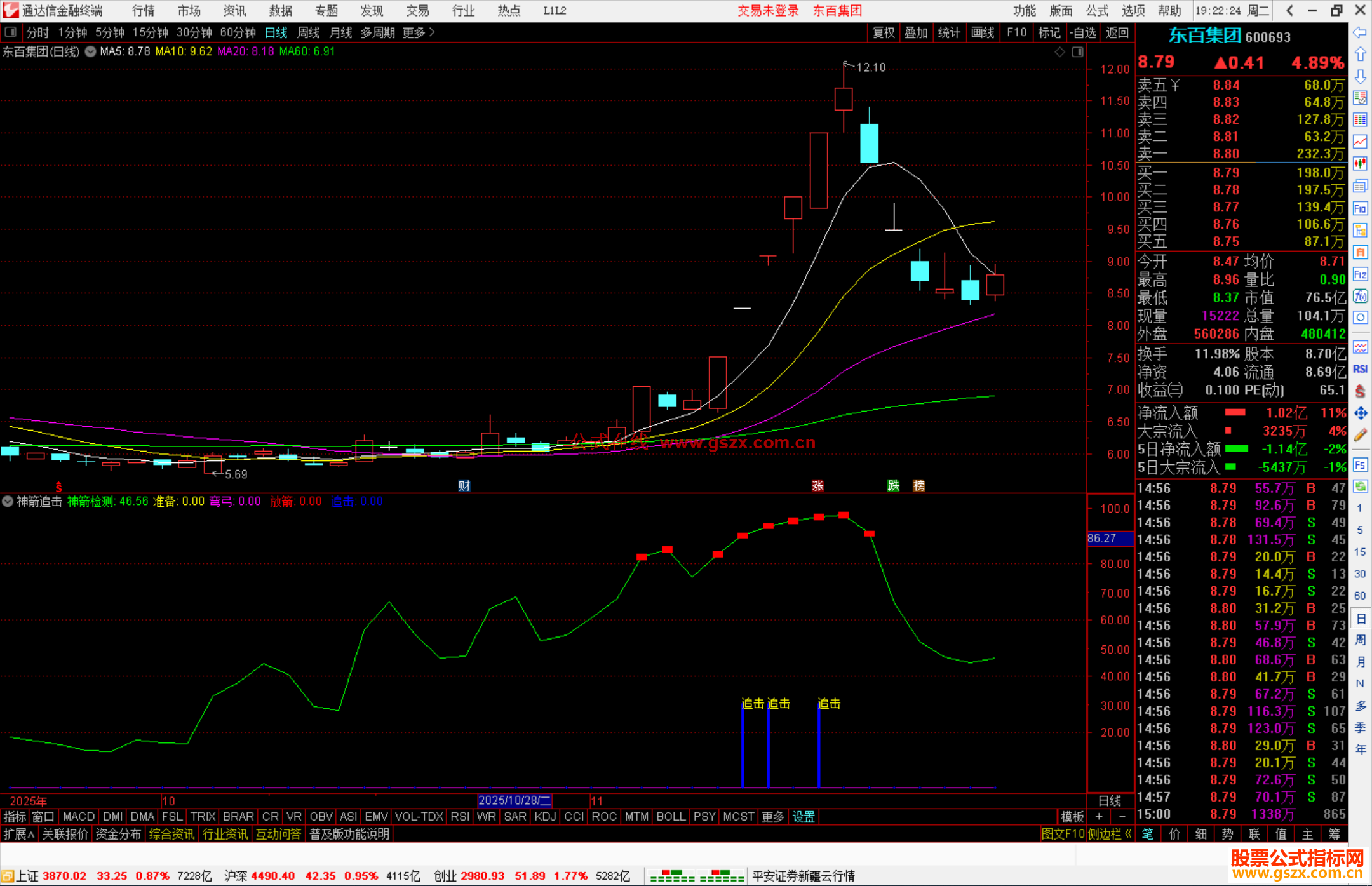
Task: Select the pencil drawing tool icon
Action: 1360,436
